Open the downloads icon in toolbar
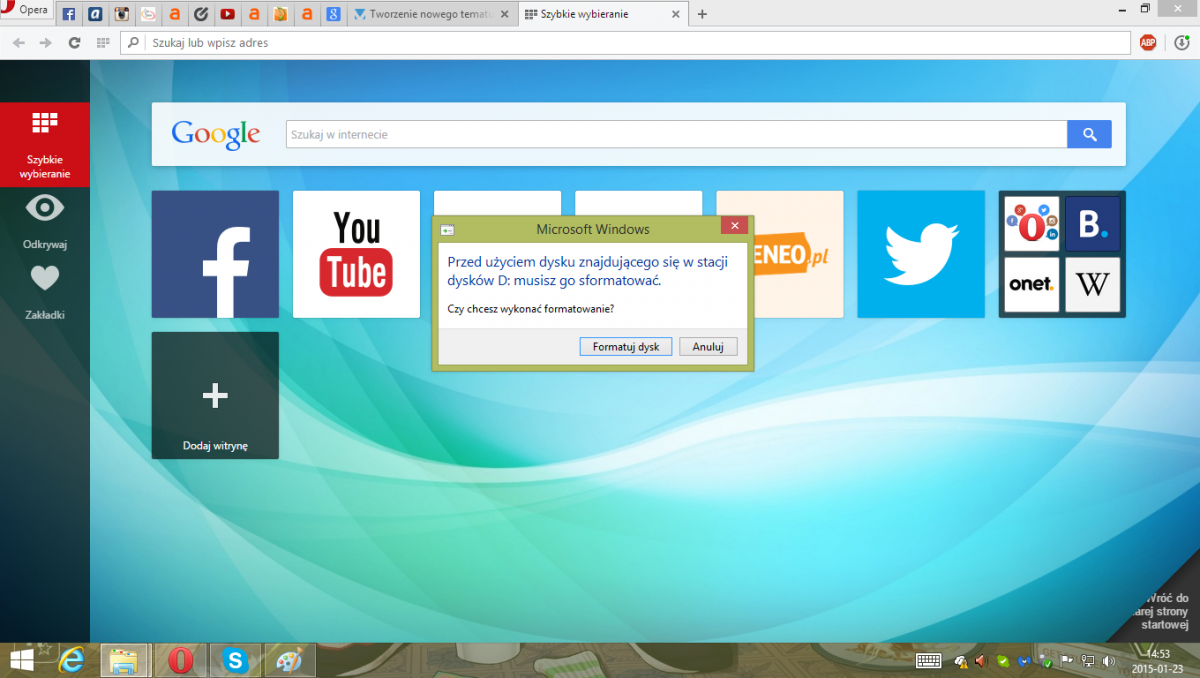 point(1181,43)
